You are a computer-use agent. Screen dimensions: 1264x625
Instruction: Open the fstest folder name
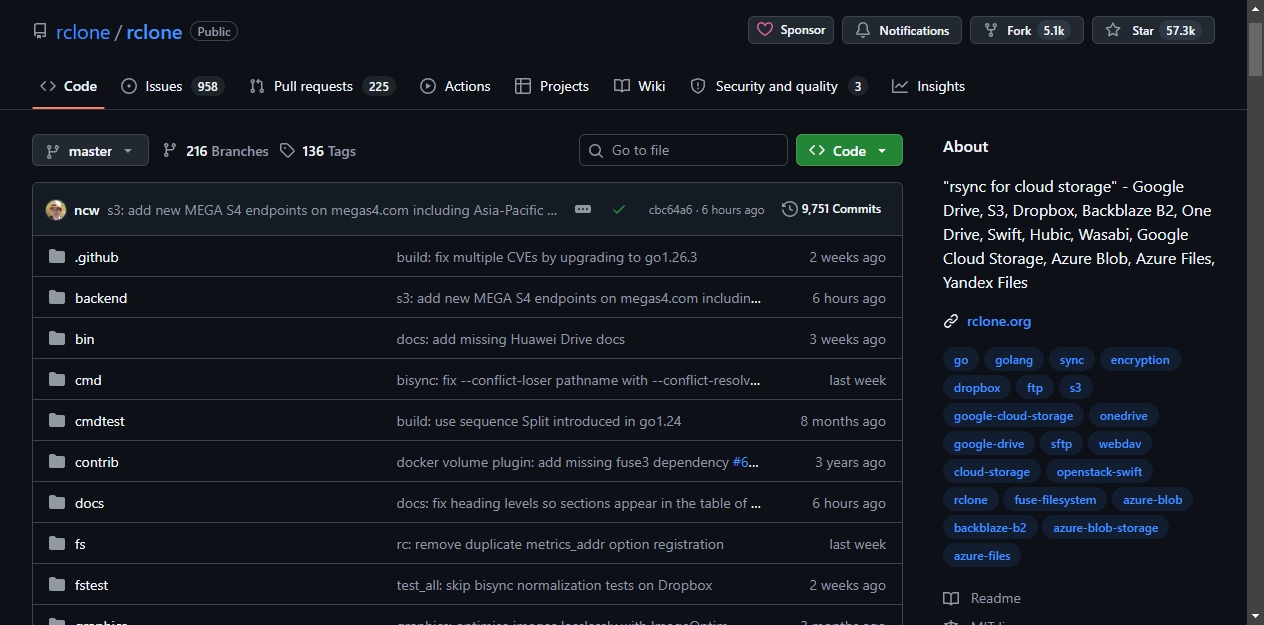tap(91, 585)
